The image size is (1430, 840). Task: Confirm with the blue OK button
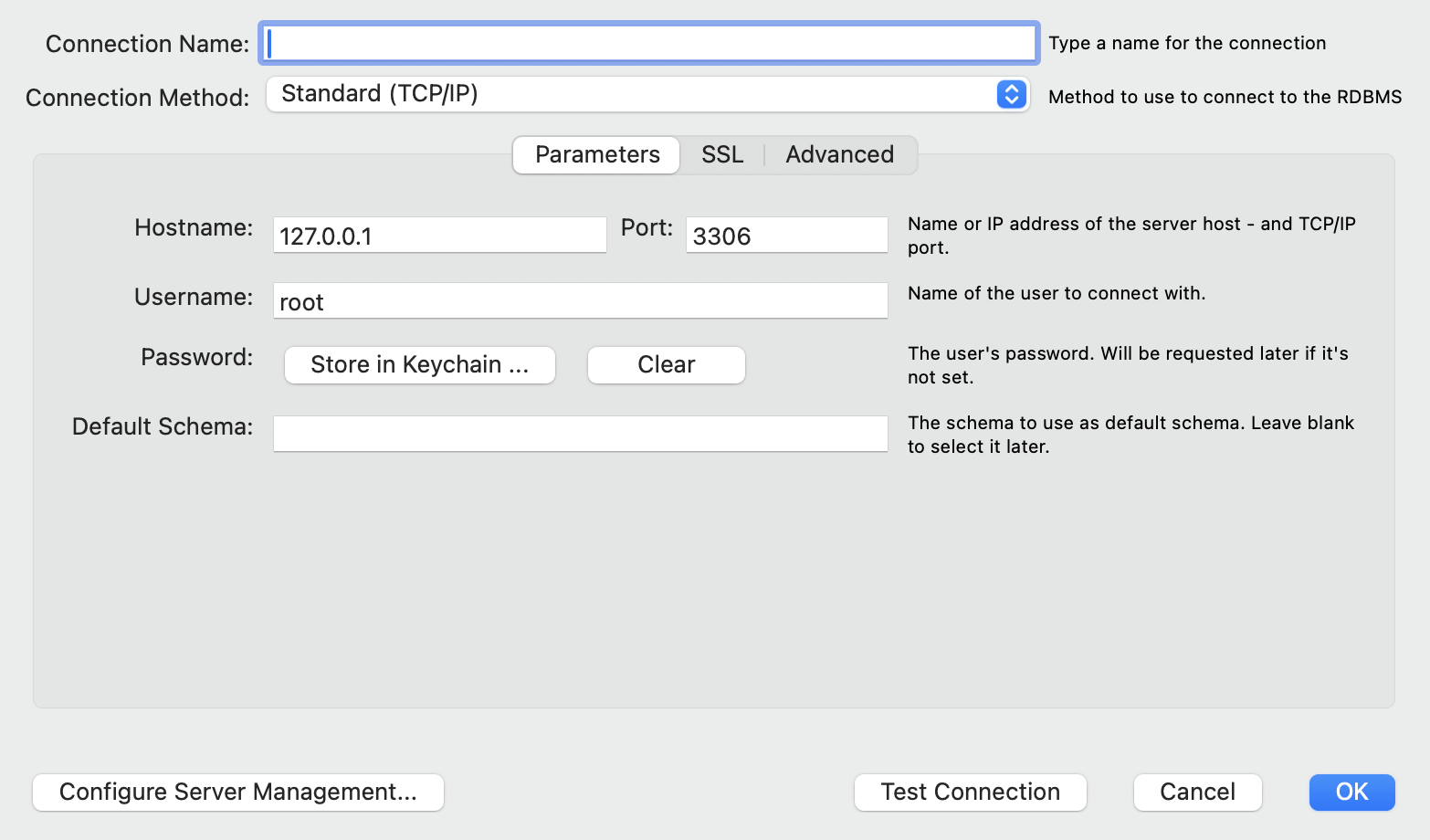pos(1351,793)
